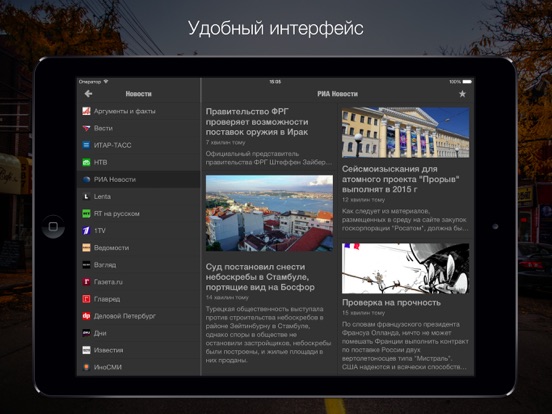Open the 1TV feed
The image size is (552, 414).
139,231
